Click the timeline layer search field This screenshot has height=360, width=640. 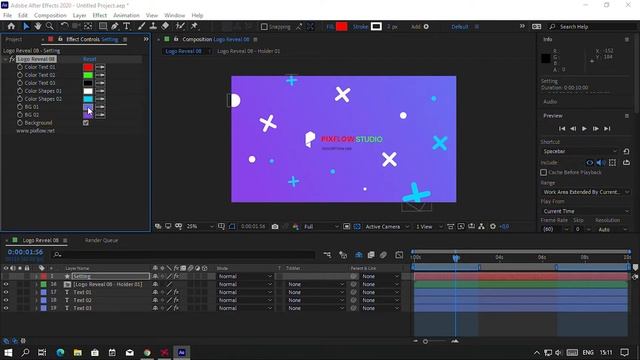(184, 255)
